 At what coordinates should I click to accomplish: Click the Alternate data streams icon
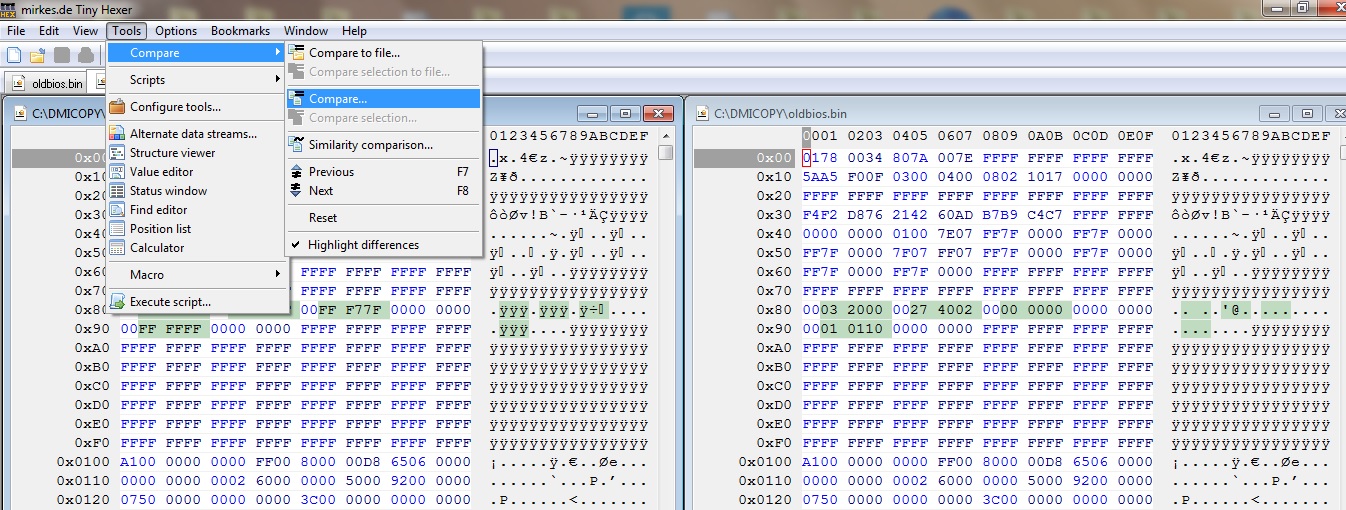click(x=117, y=134)
